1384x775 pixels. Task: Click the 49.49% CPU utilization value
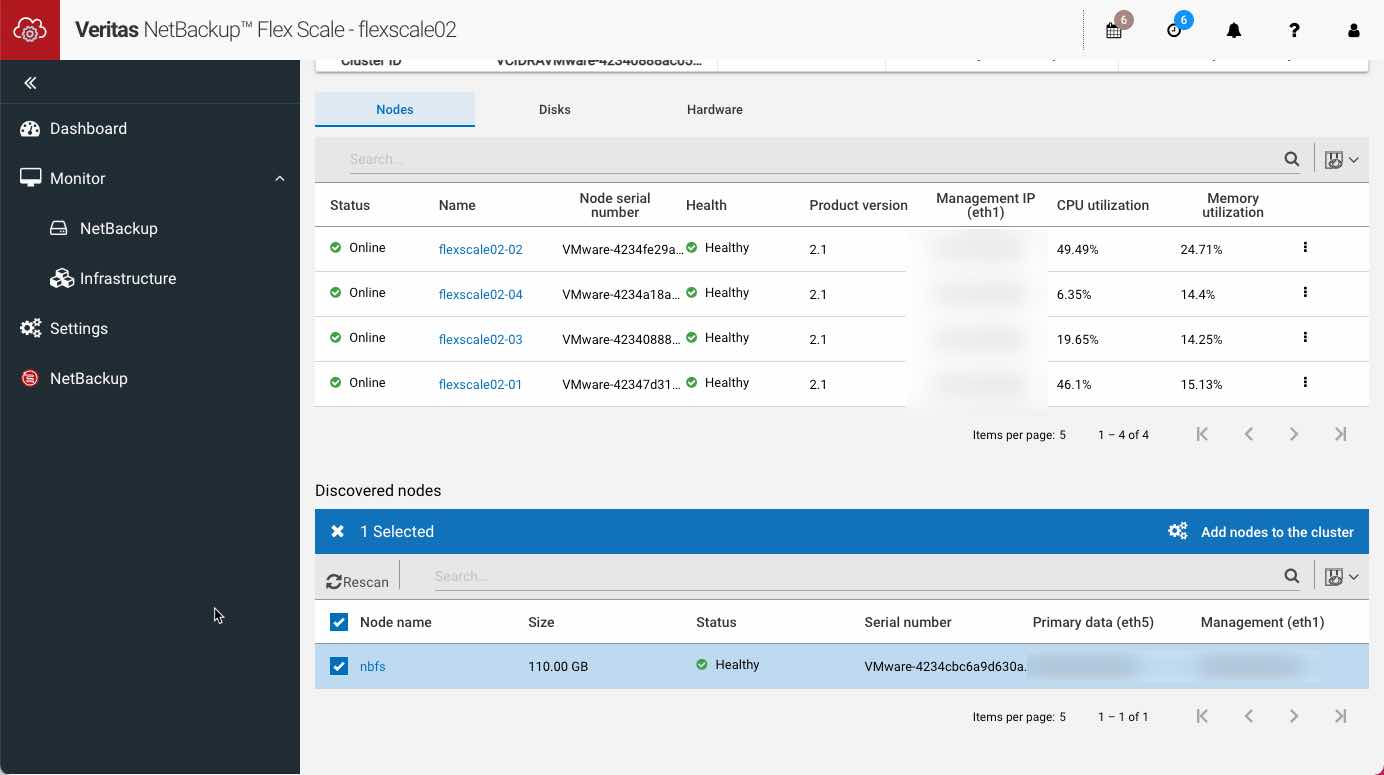point(1078,249)
